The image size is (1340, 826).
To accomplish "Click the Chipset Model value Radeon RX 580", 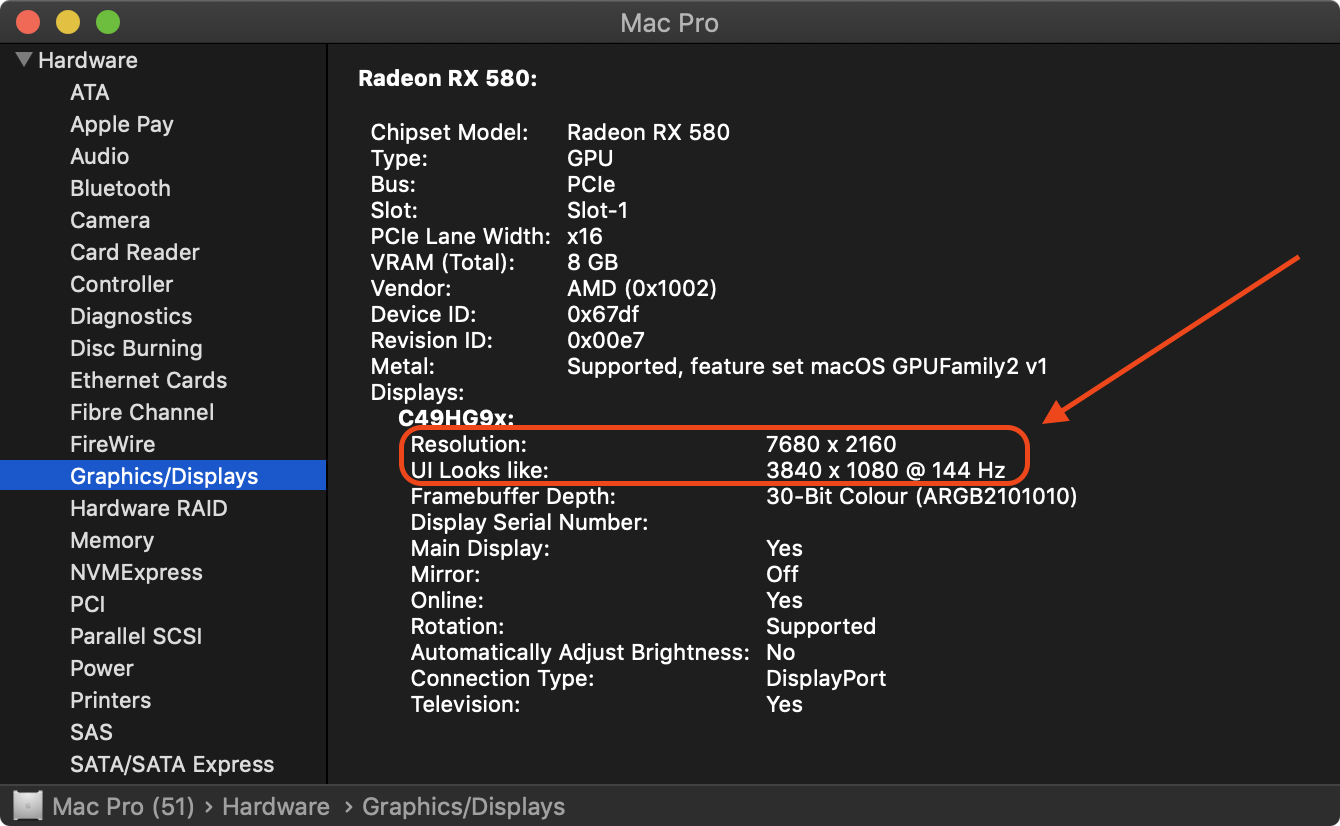I will pyautogui.click(x=648, y=132).
